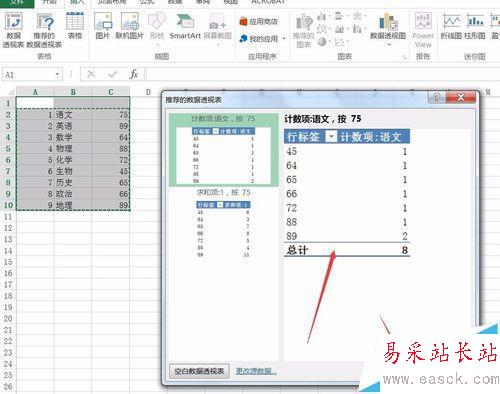
Task: Select row 15 header
Action: click(8, 262)
